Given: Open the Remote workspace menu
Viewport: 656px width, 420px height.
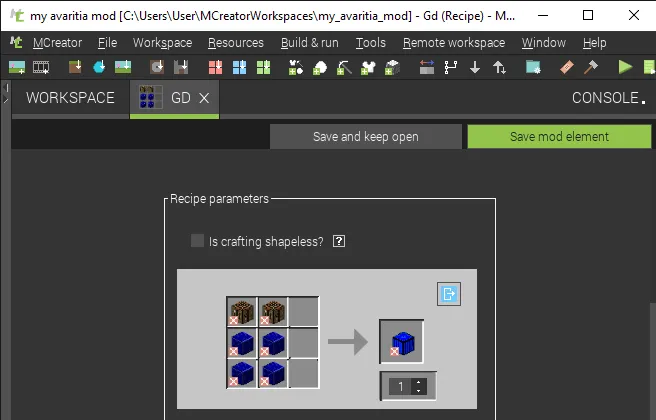Looking at the screenshot, I should point(454,43).
